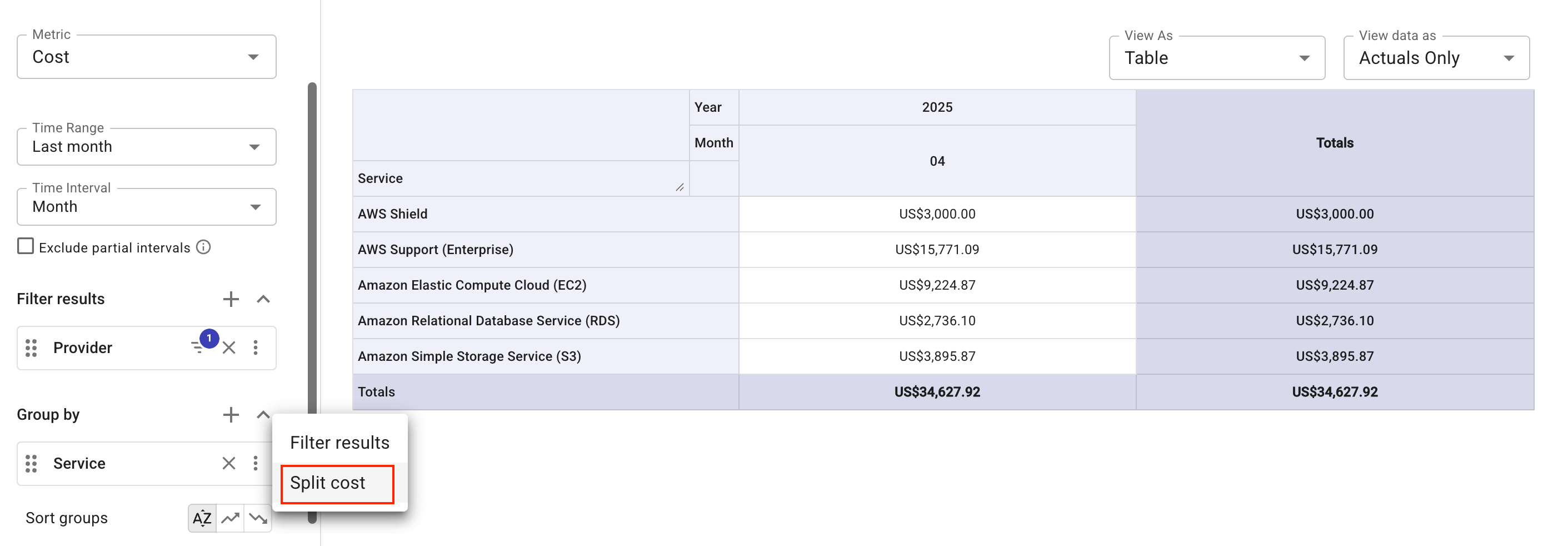Open the Time Range dropdown showing Last month

click(146, 146)
